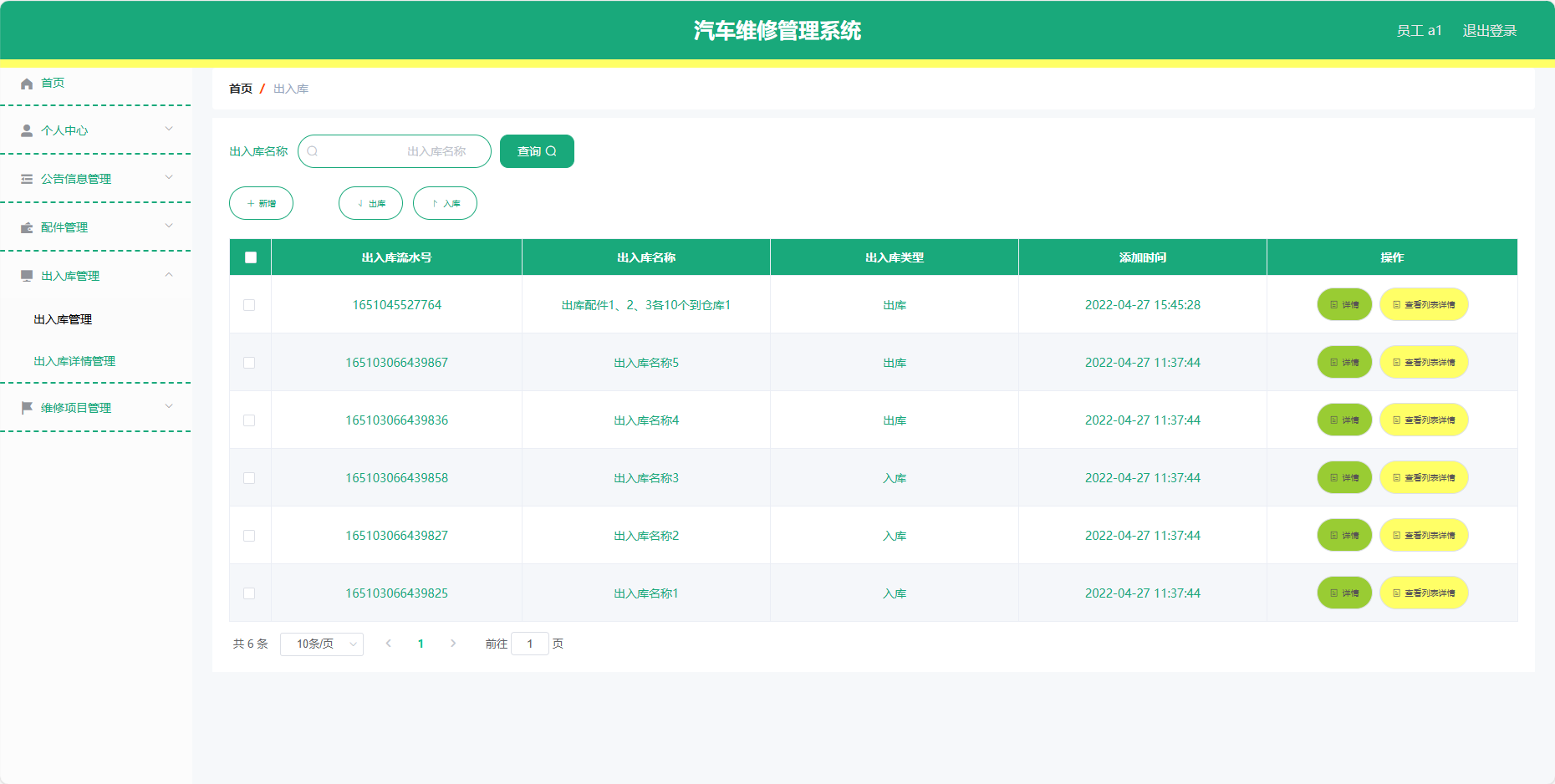Open 公告信息管理 menu label
The image size is (1555, 784).
click(76, 179)
